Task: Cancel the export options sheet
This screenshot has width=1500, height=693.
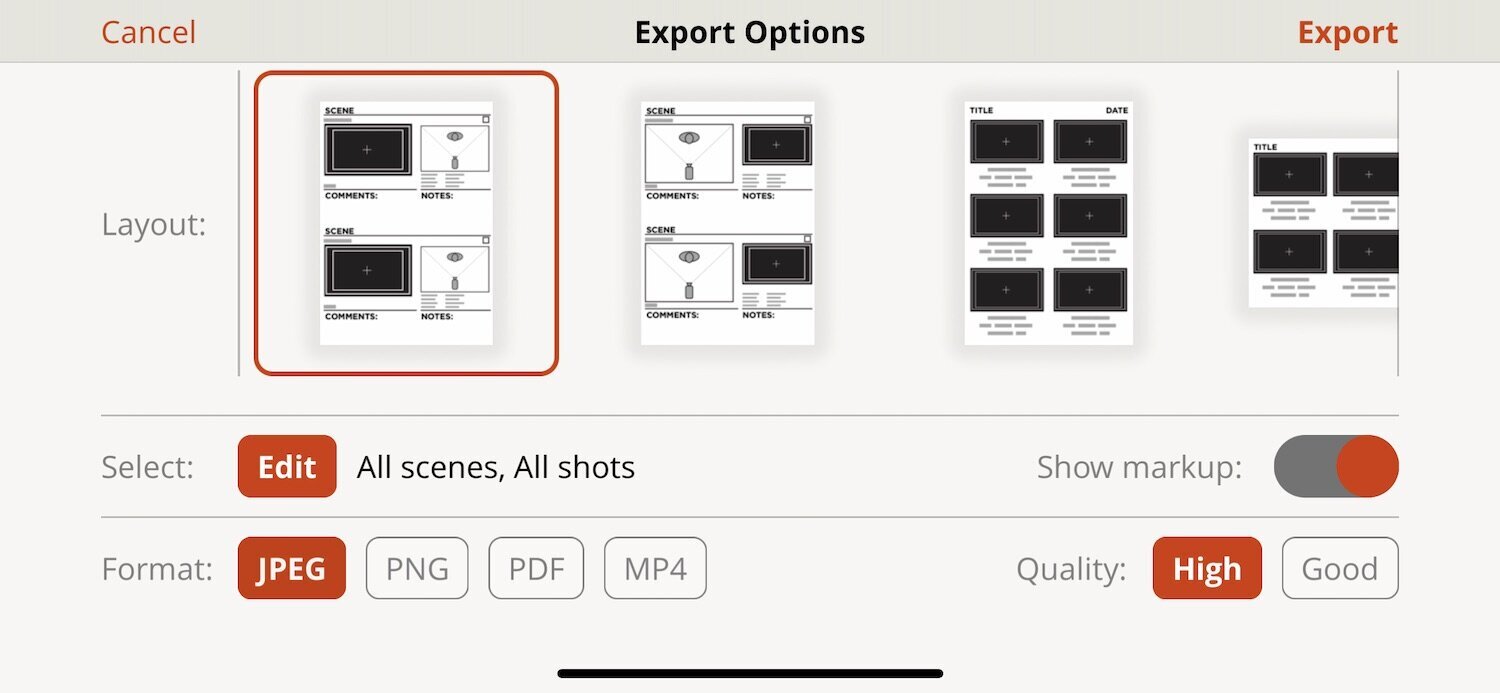Action: (148, 31)
